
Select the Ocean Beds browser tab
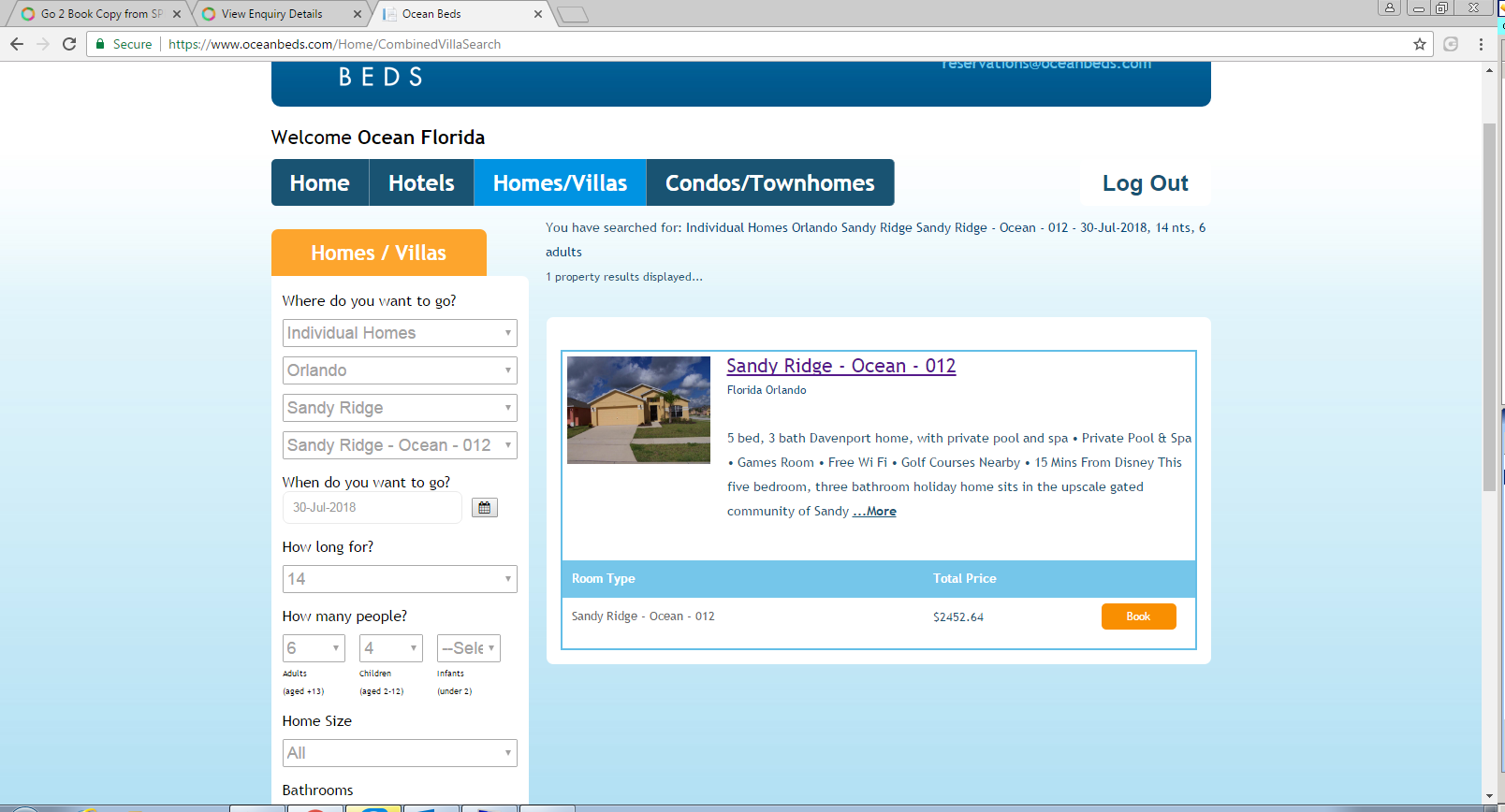tap(461, 14)
